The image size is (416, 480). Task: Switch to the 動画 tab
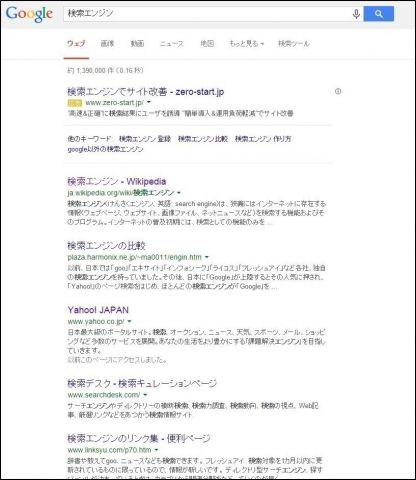pyautogui.click(x=137, y=43)
